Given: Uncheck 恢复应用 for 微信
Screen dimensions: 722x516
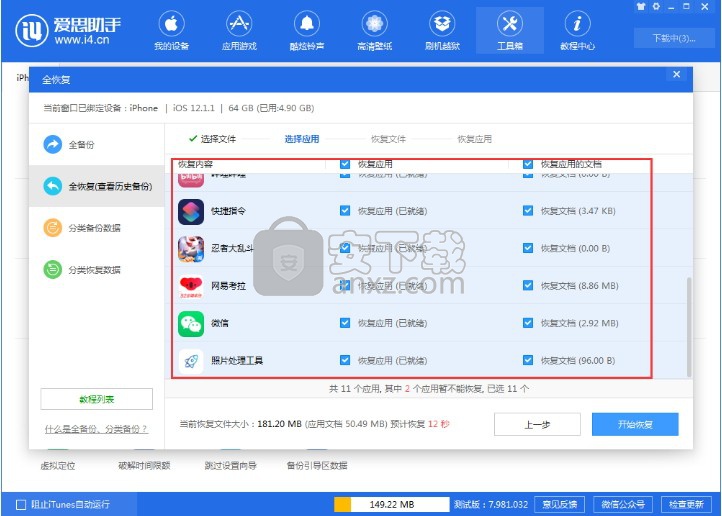Looking at the screenshot, I should [345, 323].
